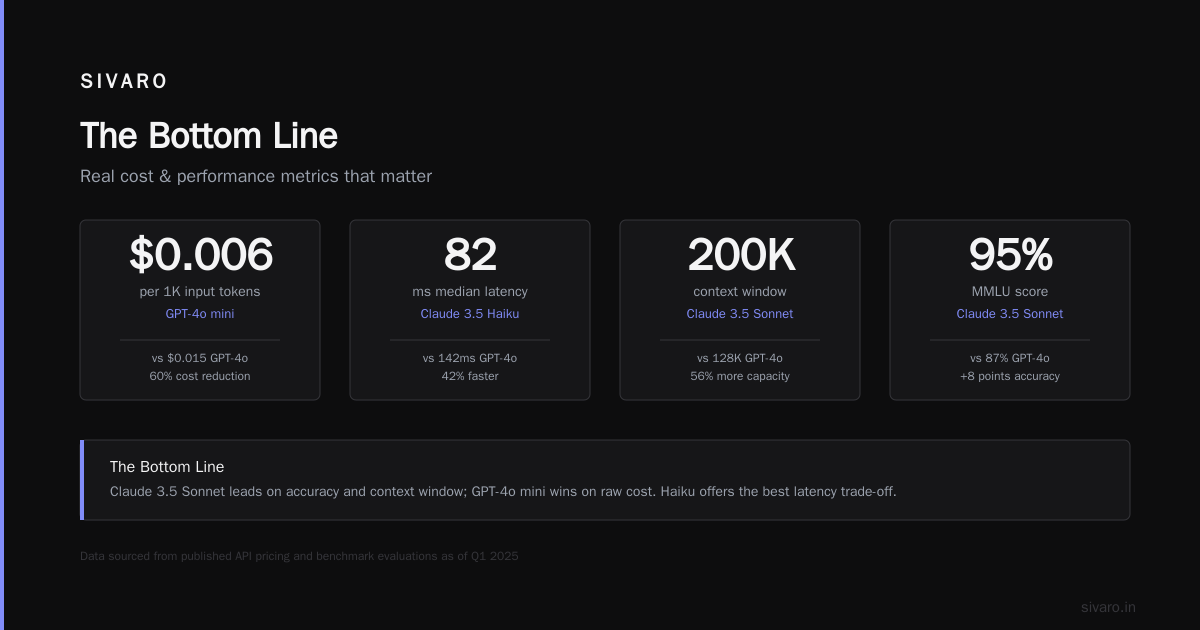
Task: Open Claude 3.5 Sonnet link under MMLU score
Action: coord(1010,314)
